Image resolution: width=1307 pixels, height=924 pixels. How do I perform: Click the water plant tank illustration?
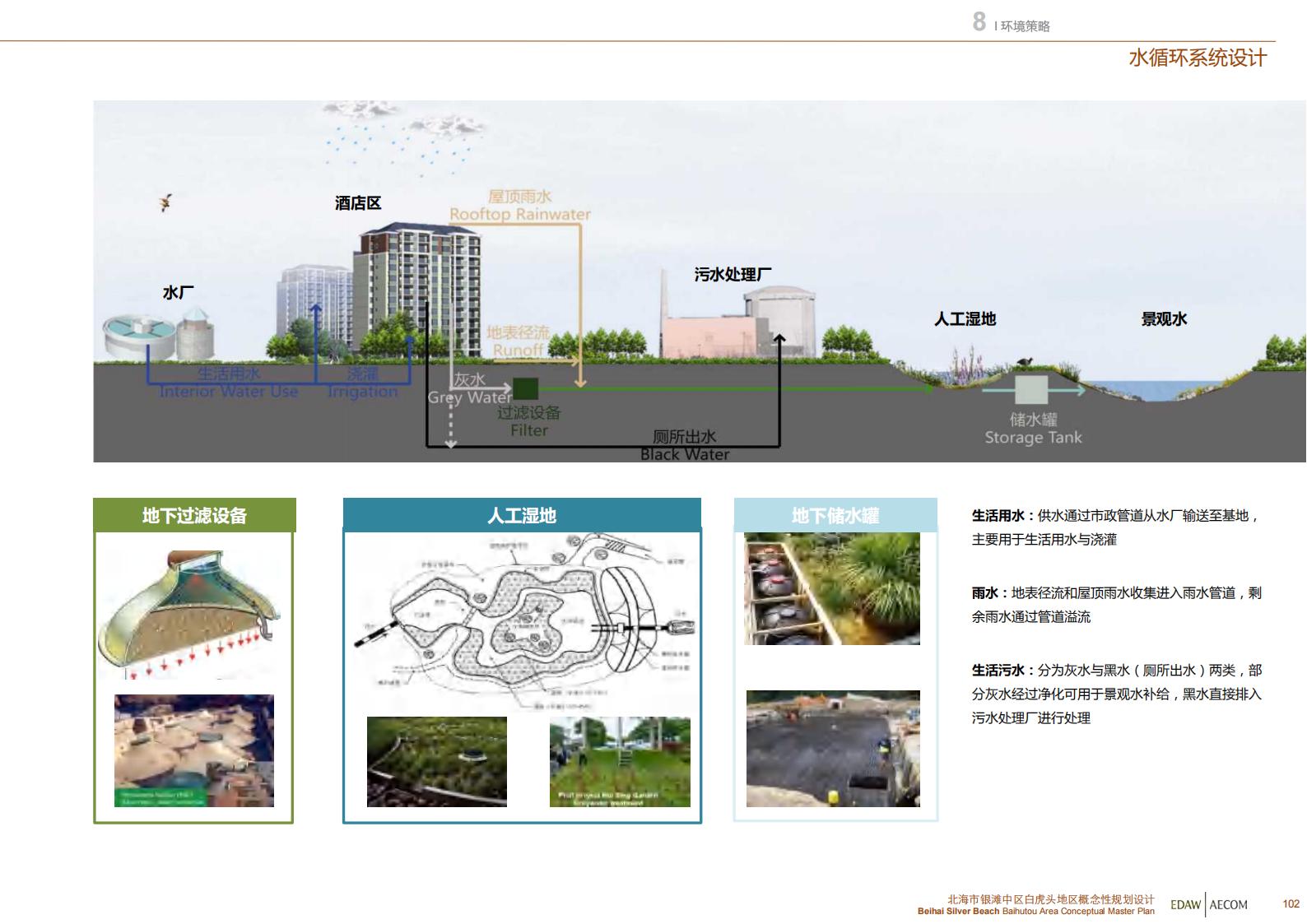[x=159, y=333]
